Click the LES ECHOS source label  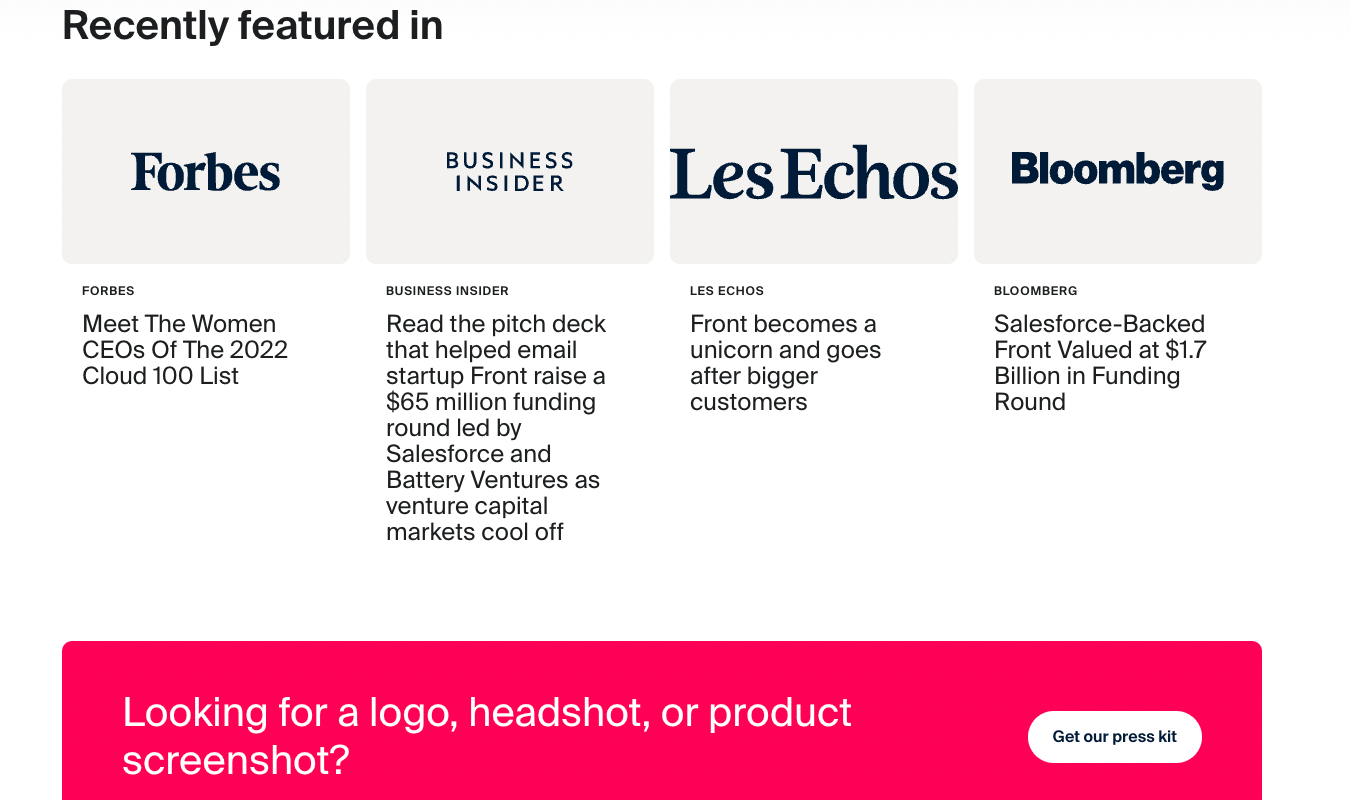pos(726,291)
